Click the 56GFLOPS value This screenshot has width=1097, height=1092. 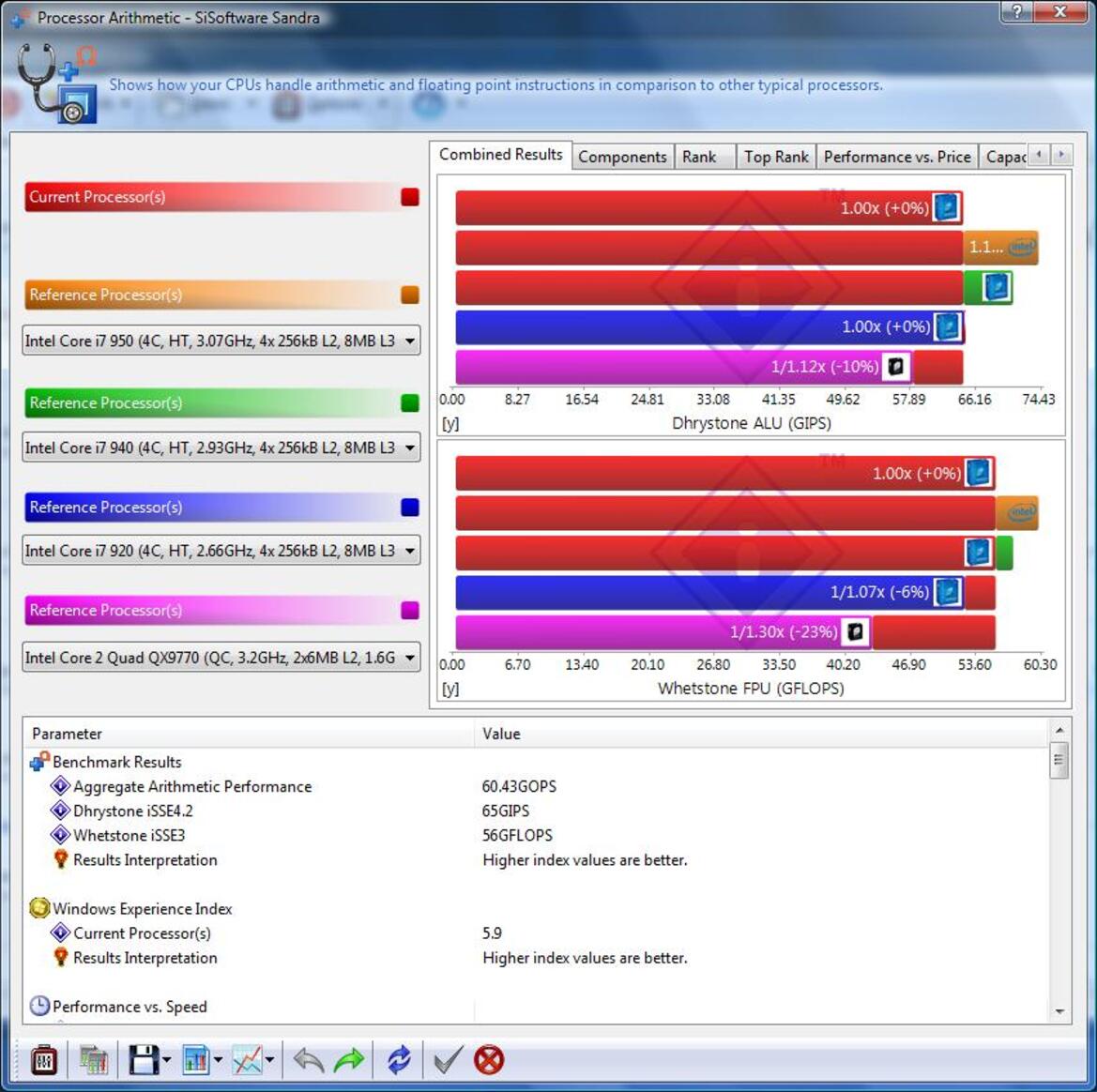coord(517,835)
